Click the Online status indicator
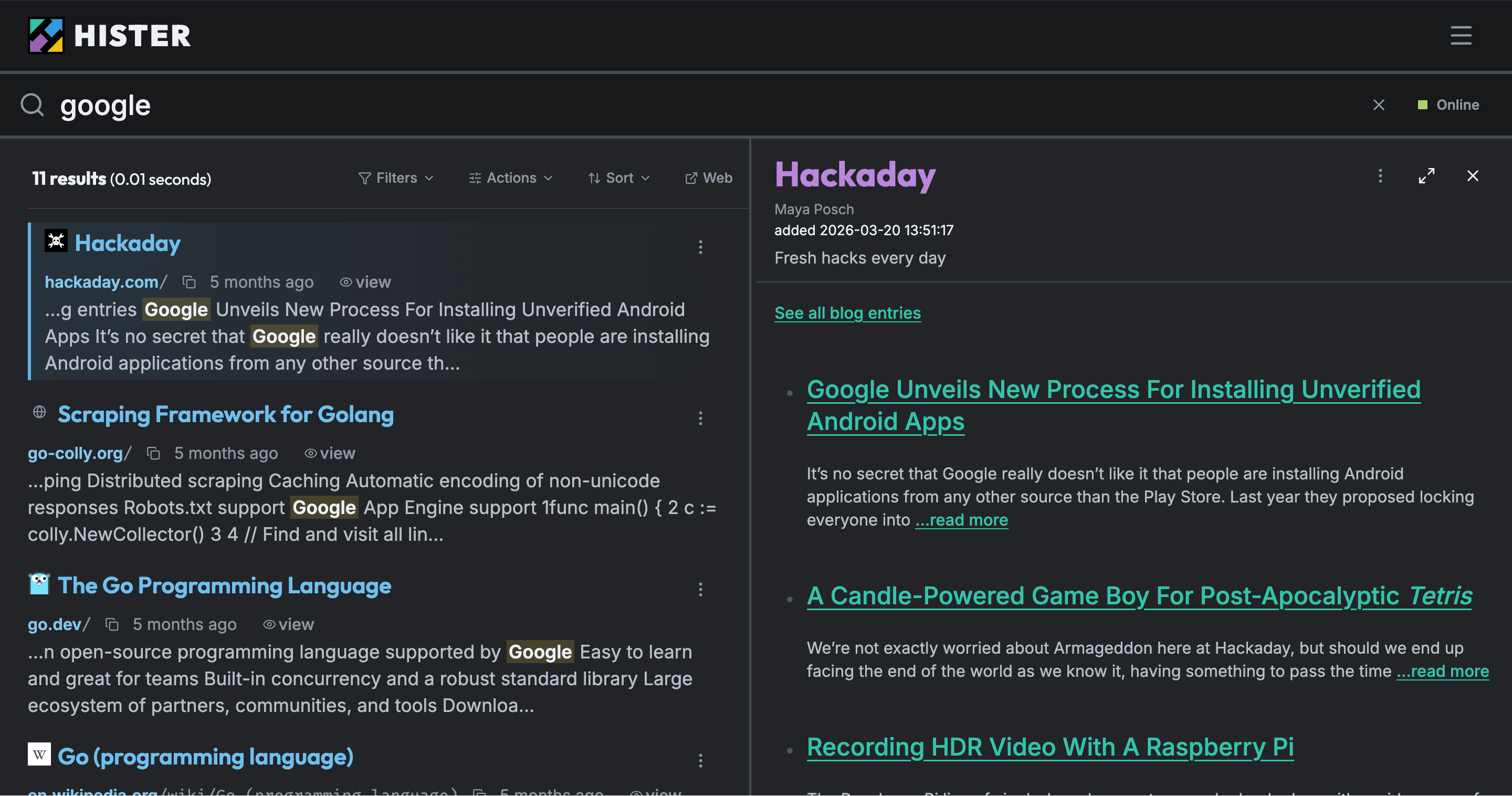Screen dimensions: 1512x796 pyautogui.click(x=1448, y=105)
